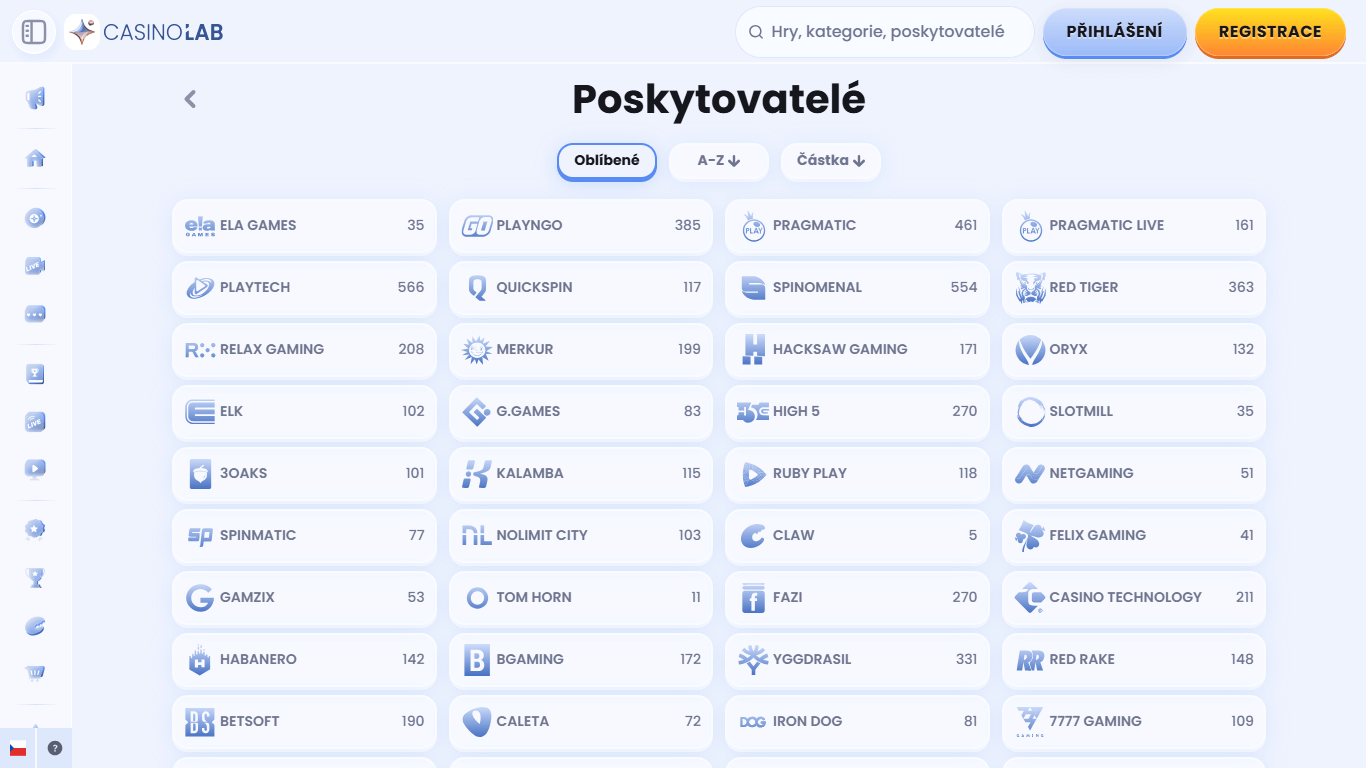Open the help question mark icon
Screen dimensions: 1366x768
point(55,748)
